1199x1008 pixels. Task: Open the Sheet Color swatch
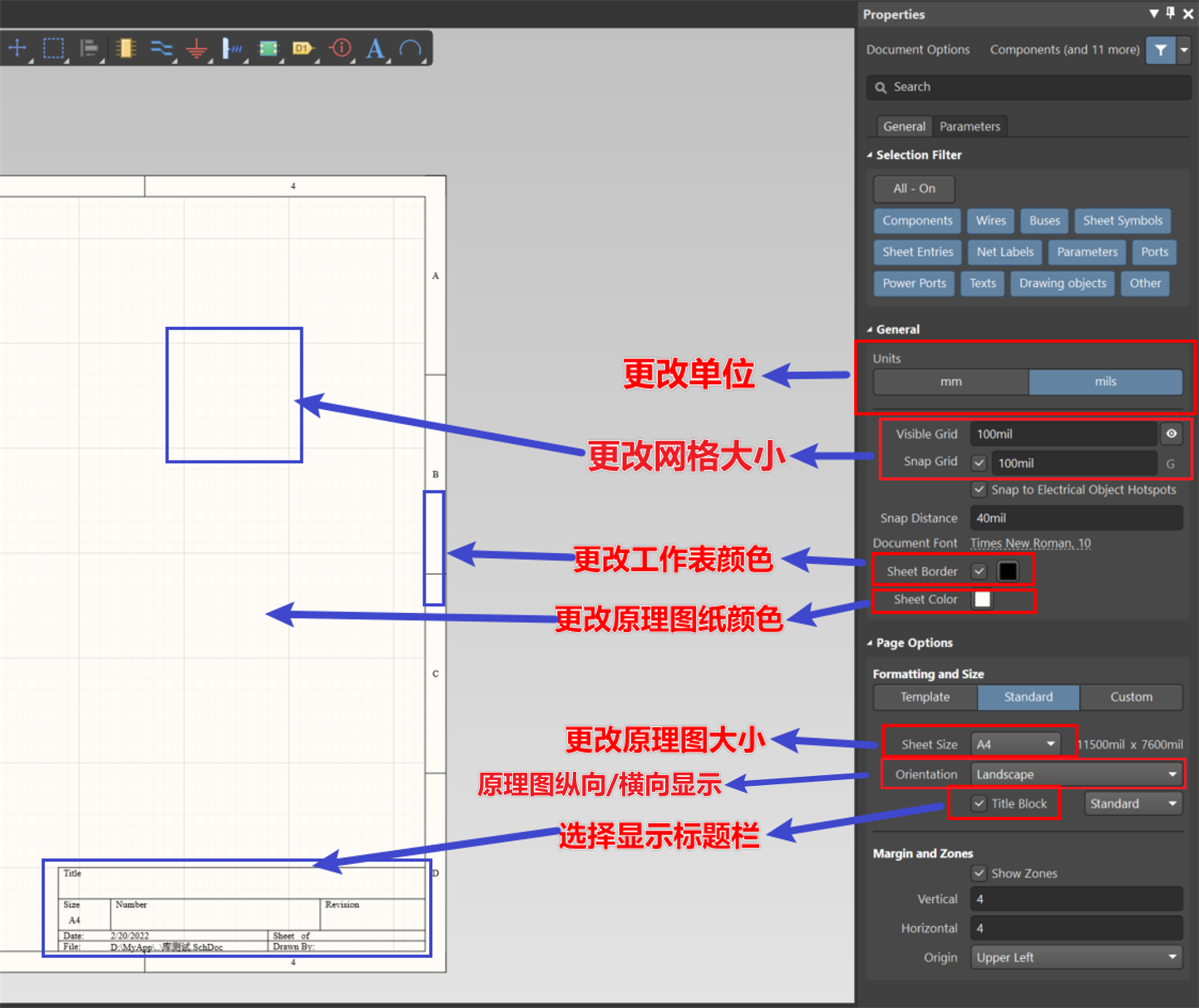coord(982,599)
